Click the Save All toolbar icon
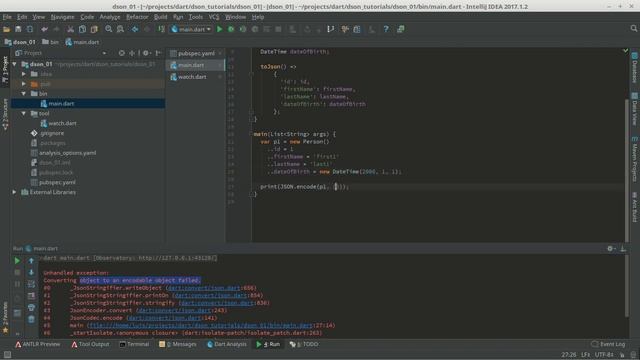 [18, 29]
